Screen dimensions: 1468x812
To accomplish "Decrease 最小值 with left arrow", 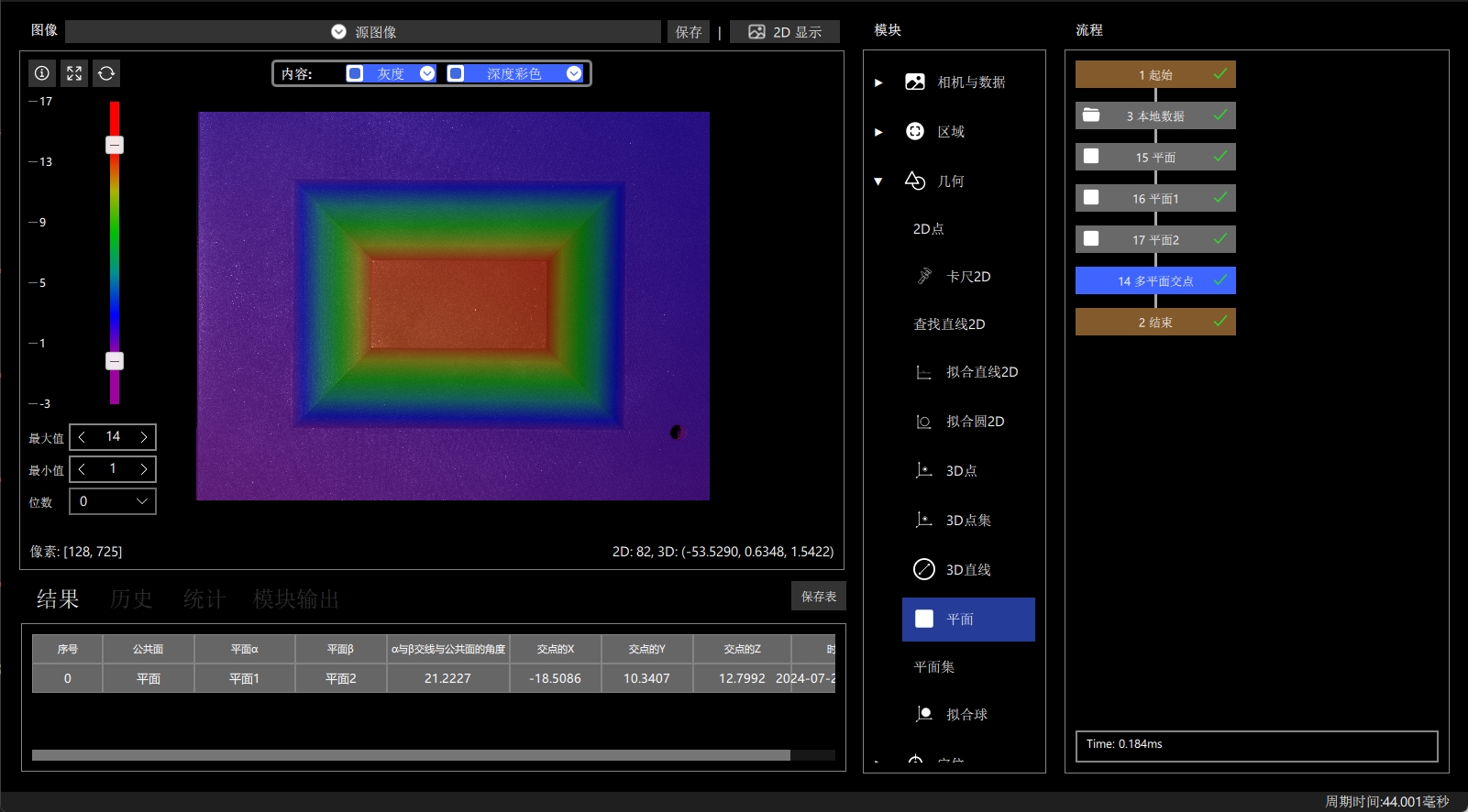I will tap(82, 469).
